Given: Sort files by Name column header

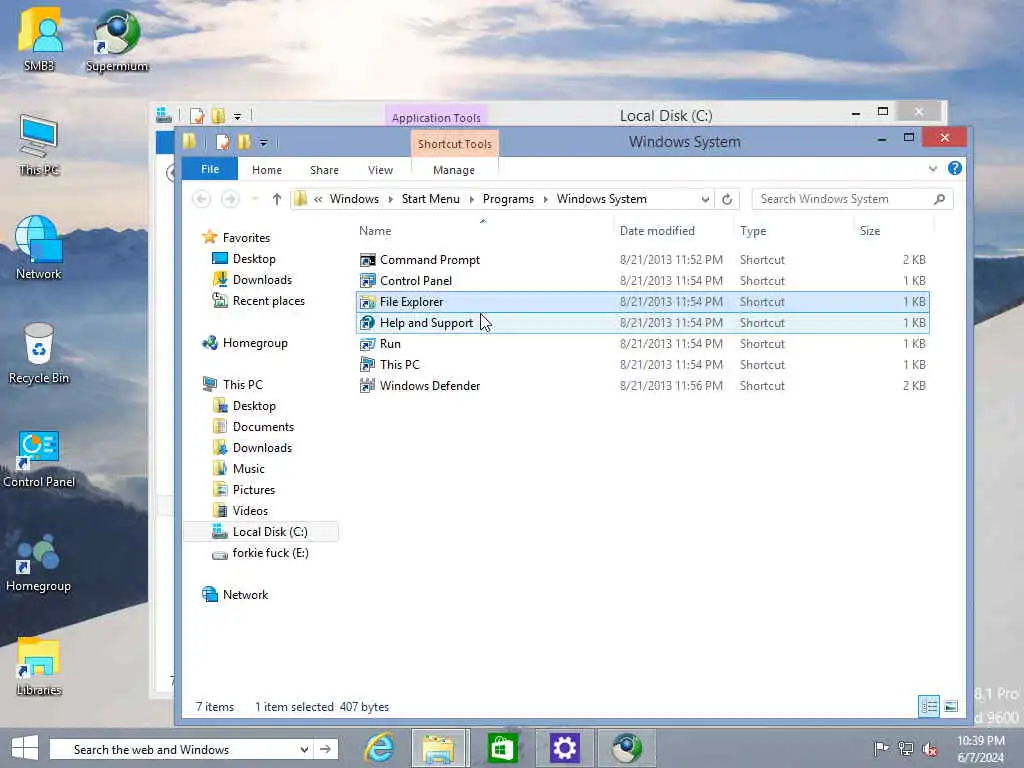Looking at the screenshot, I should (375, 231).
